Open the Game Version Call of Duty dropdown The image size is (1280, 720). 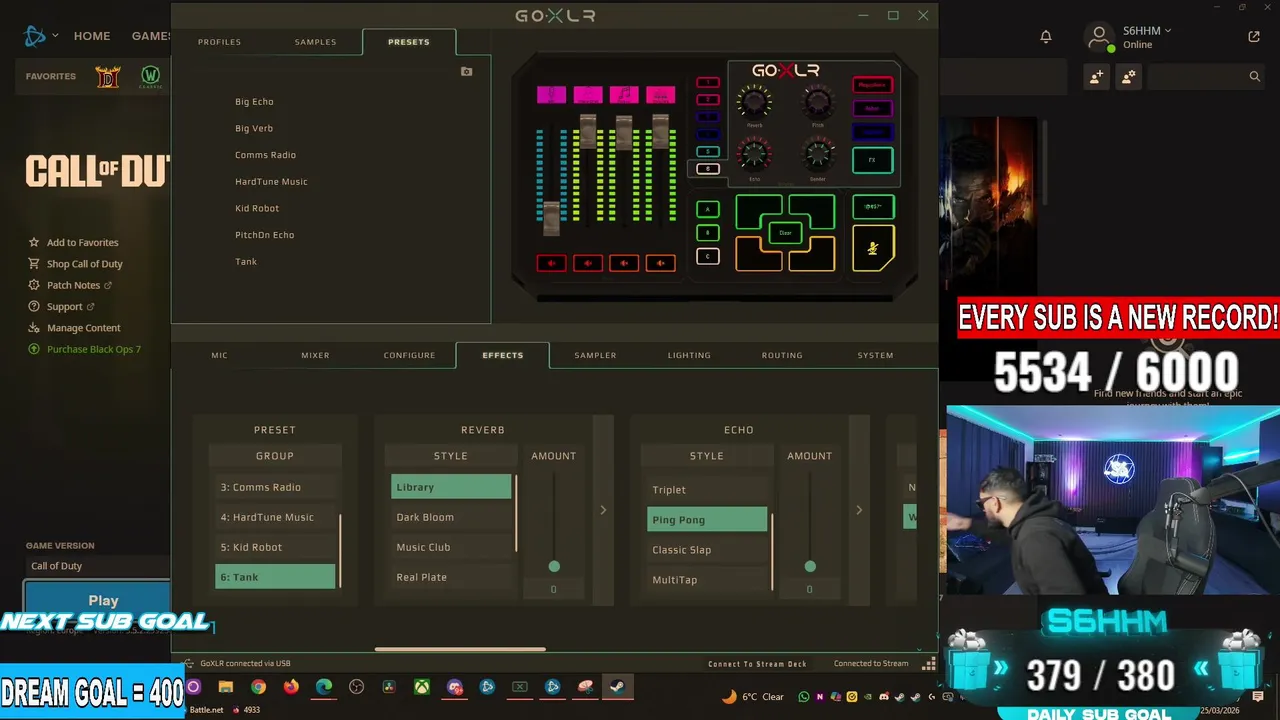tap(97, 566)
